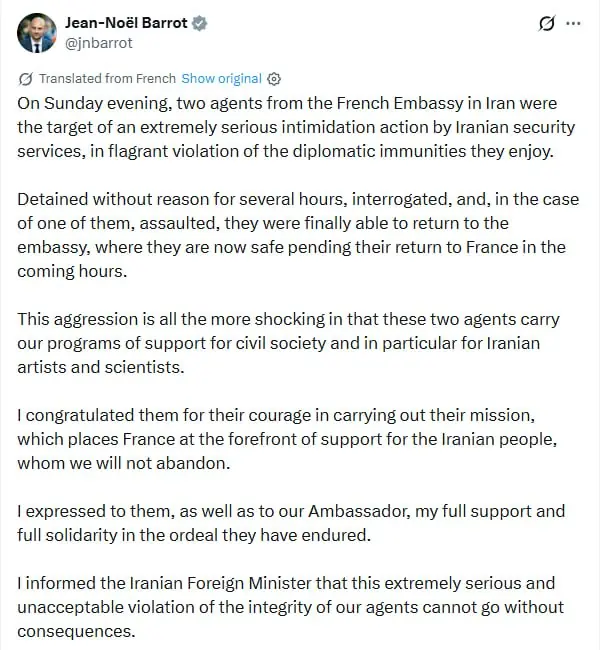600x650 pixels.
Task: Click the 'Translated from French' label
Action: coord(107,78)
